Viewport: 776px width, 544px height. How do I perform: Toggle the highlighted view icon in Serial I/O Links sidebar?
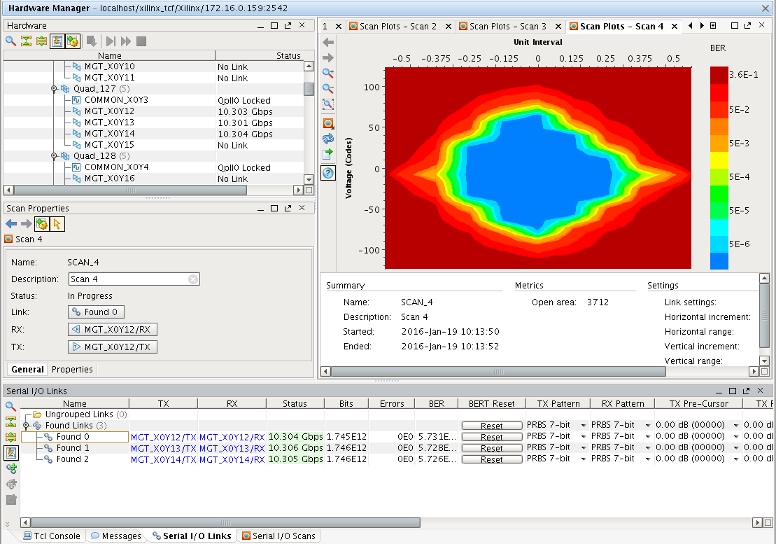point(11,453)
